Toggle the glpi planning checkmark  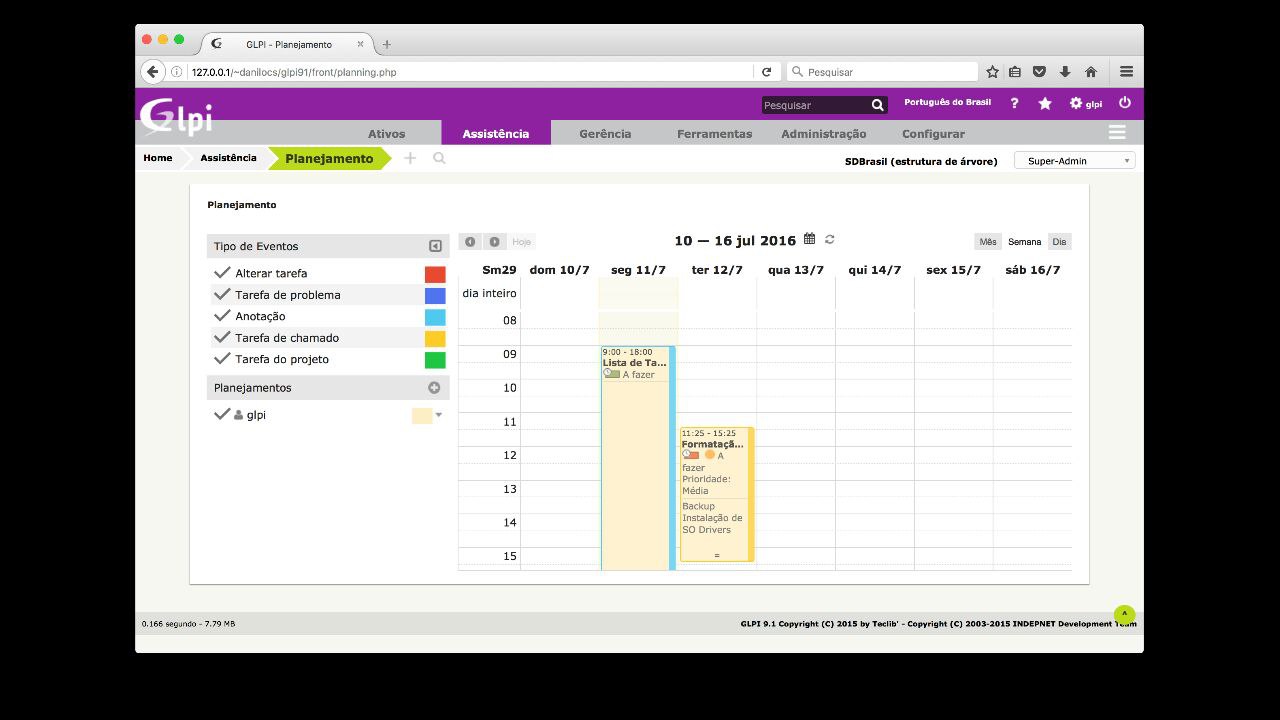222,414
